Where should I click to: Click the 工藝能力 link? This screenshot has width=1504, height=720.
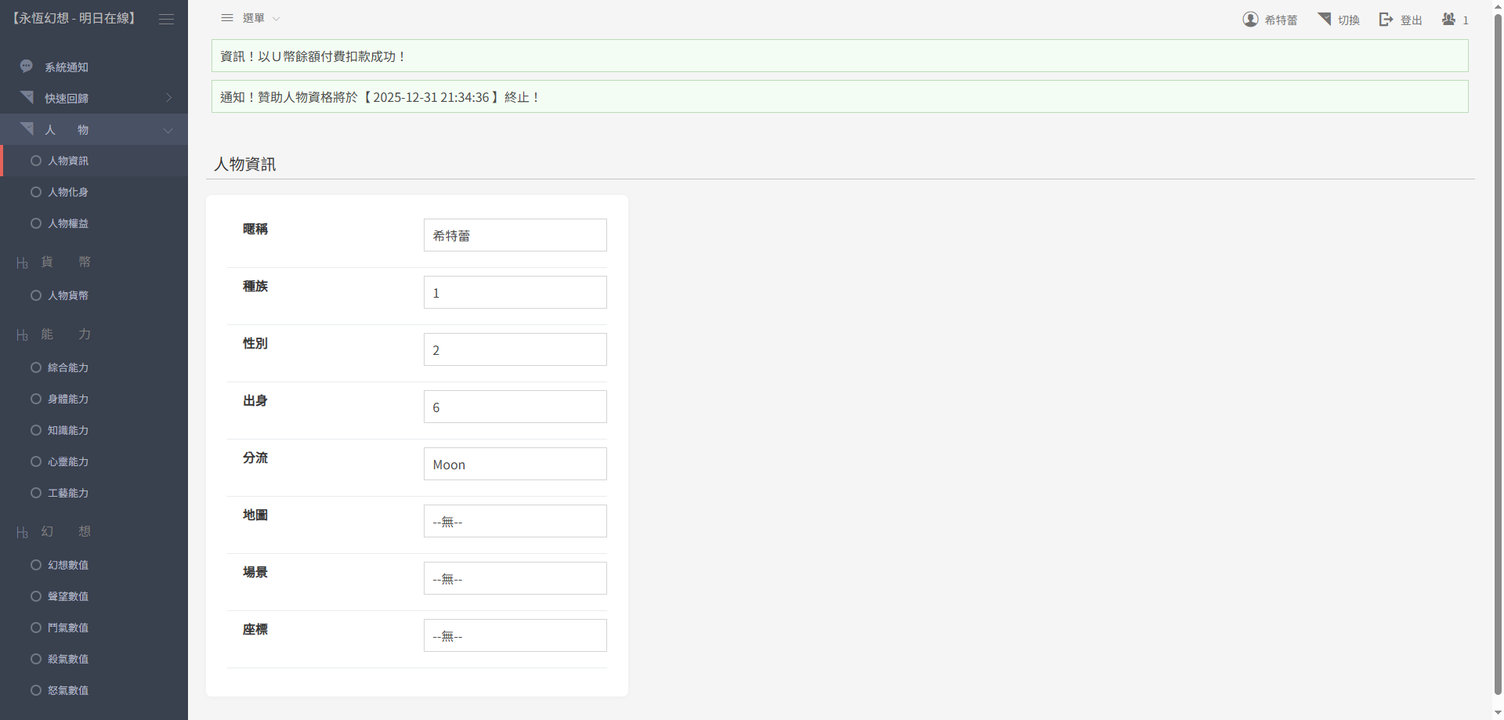pos(68,493)
